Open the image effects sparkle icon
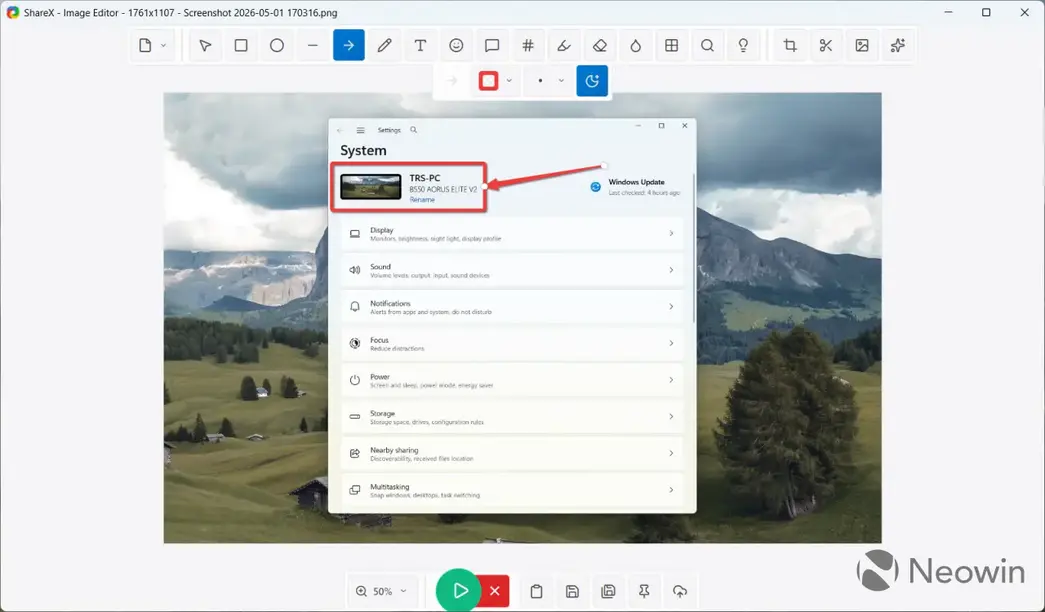The width and height of the screenshot is (1045, 612). coord(898,45)
